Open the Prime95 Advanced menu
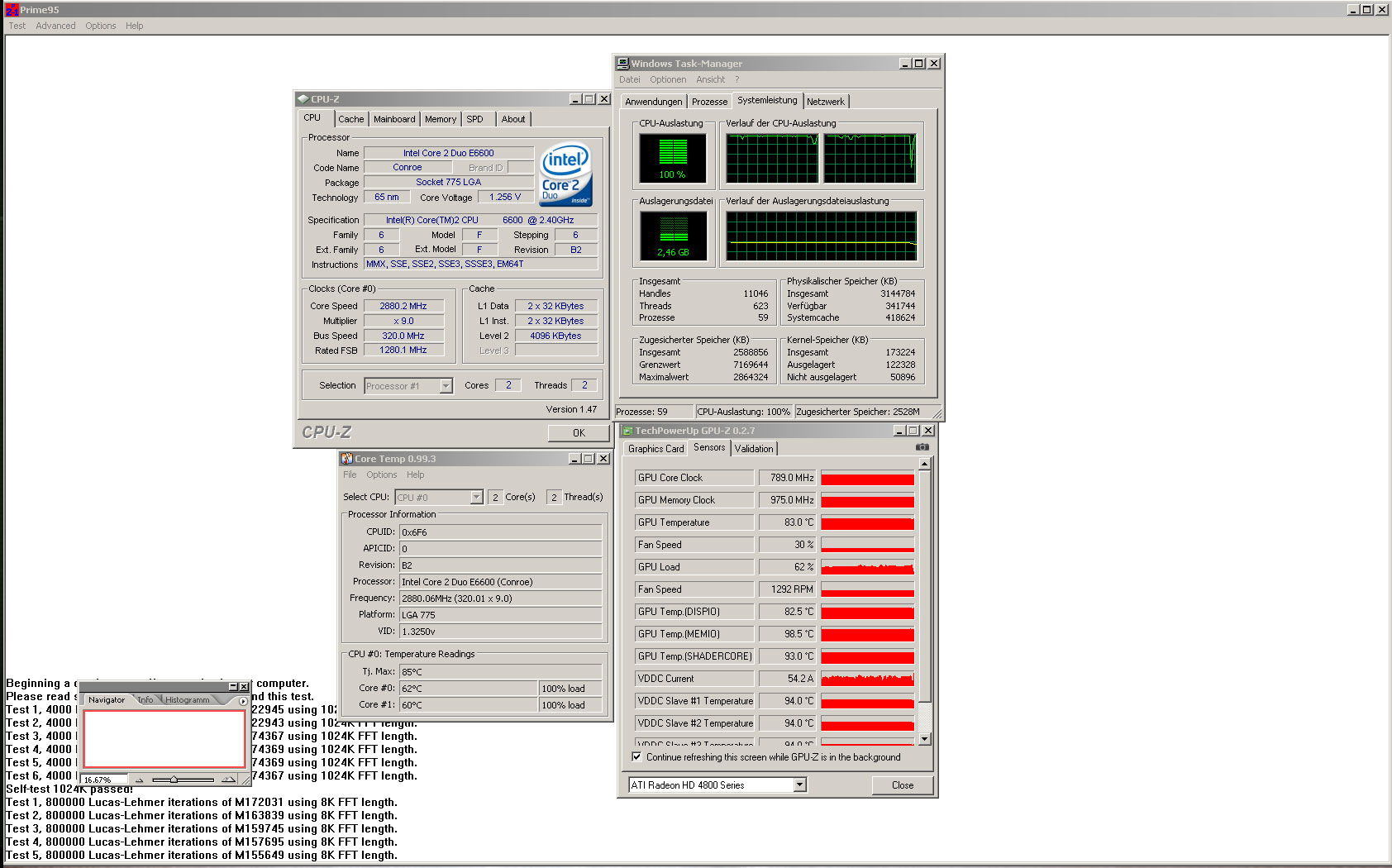The height and width of the screenshot is (868, 1392). (55, 26)
